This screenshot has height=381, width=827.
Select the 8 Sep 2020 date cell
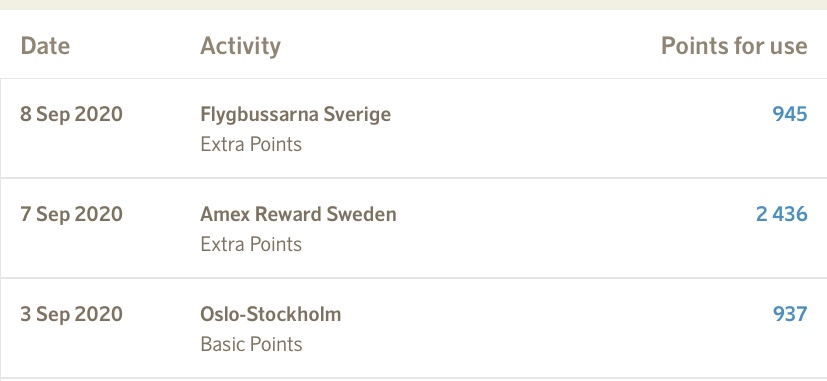click(71, 114)
